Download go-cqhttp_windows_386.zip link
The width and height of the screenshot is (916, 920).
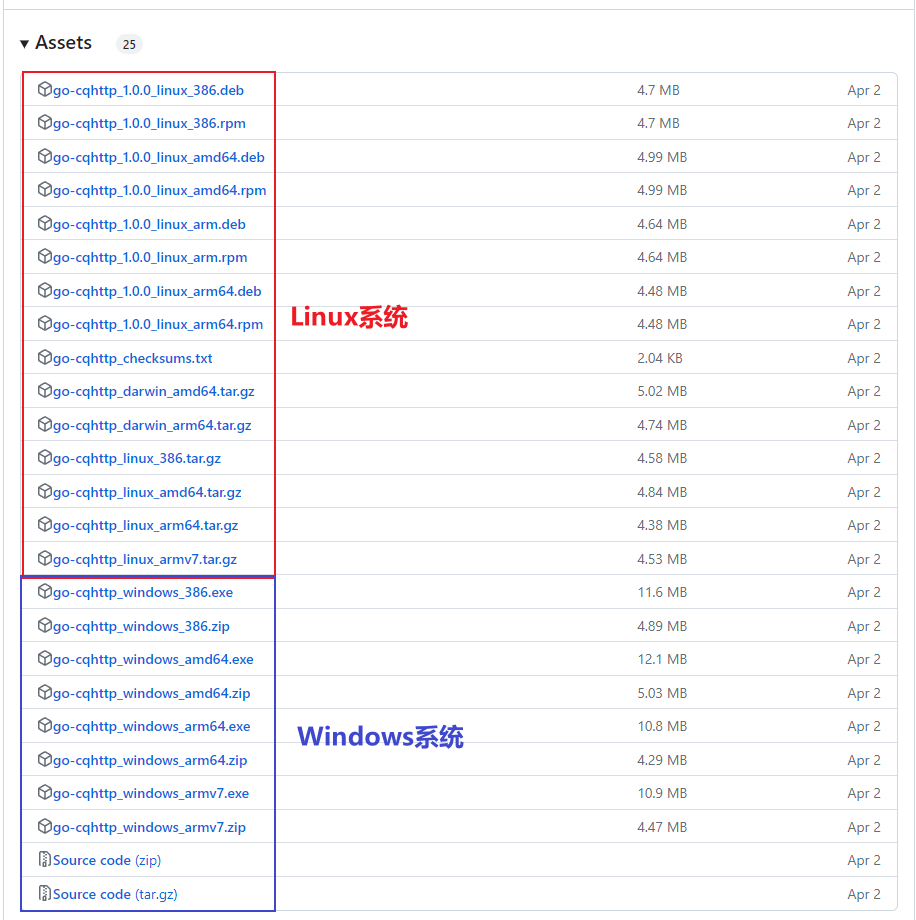pos(141,627)
